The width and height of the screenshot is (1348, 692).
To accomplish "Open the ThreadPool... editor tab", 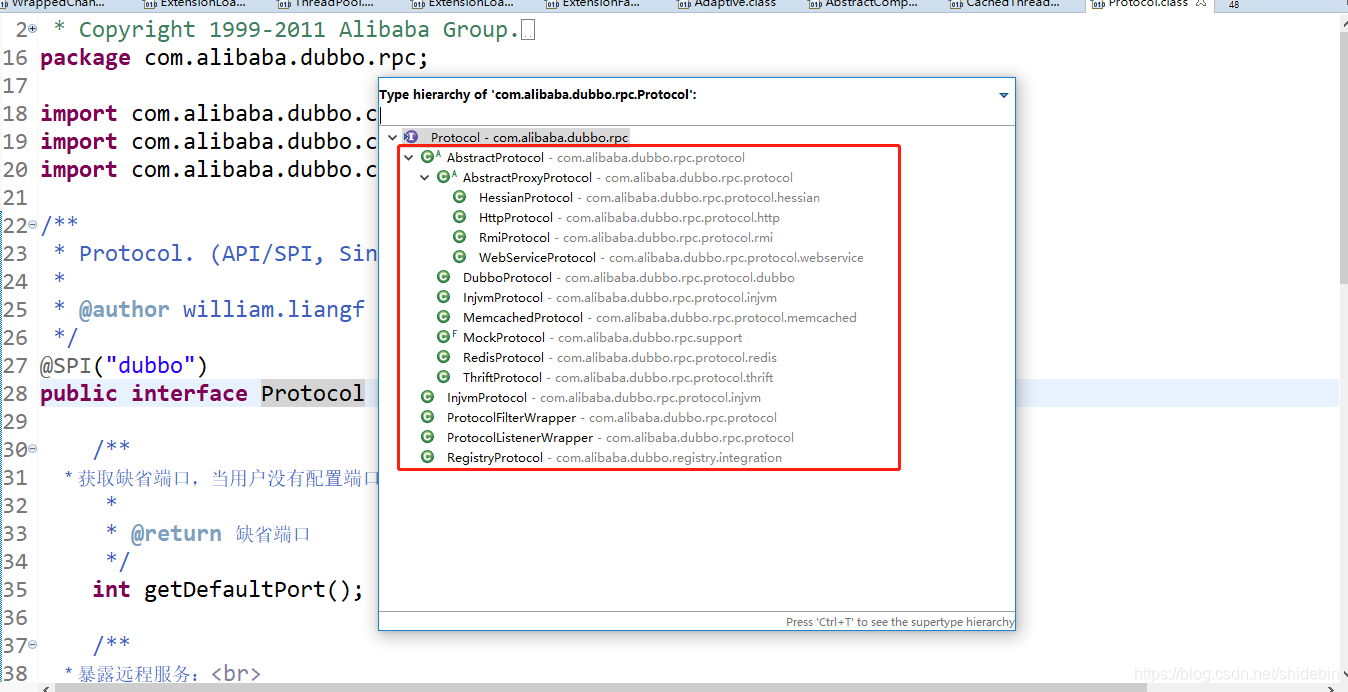I will coord(325,4).
